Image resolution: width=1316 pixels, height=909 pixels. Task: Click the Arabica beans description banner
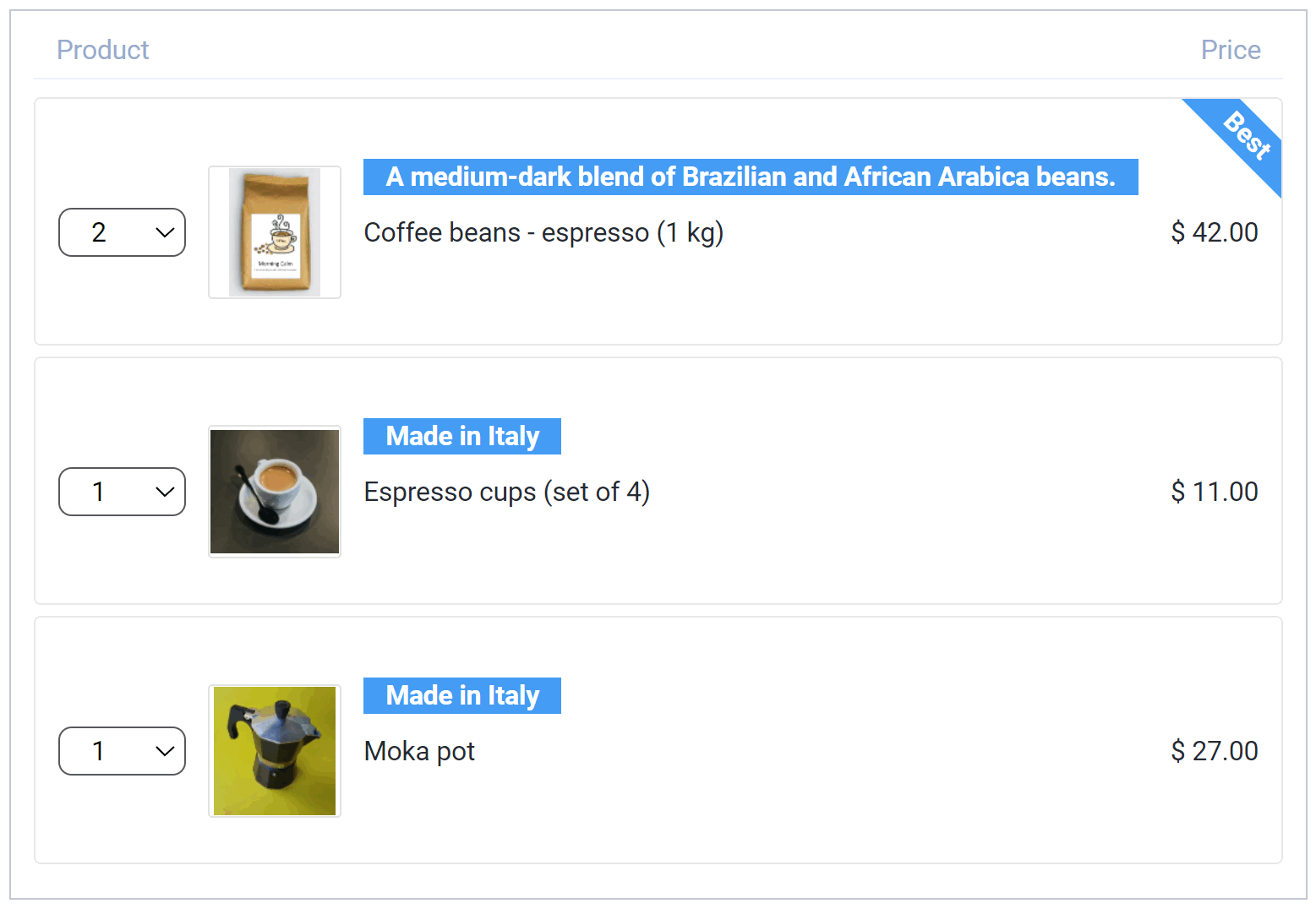click(x=751, y=177)
